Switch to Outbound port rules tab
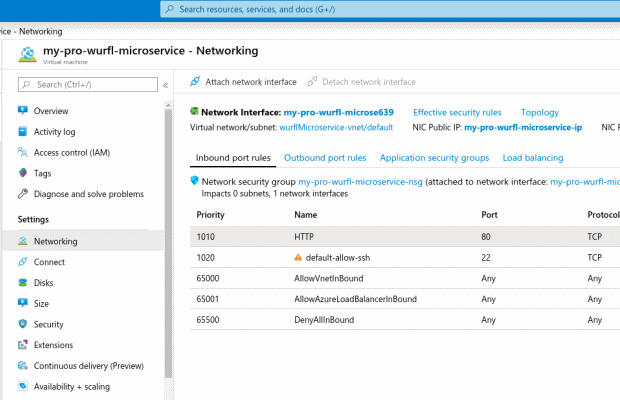Image resolution: width=620 pixels, height=400 pixels. [x=325, y=158]
